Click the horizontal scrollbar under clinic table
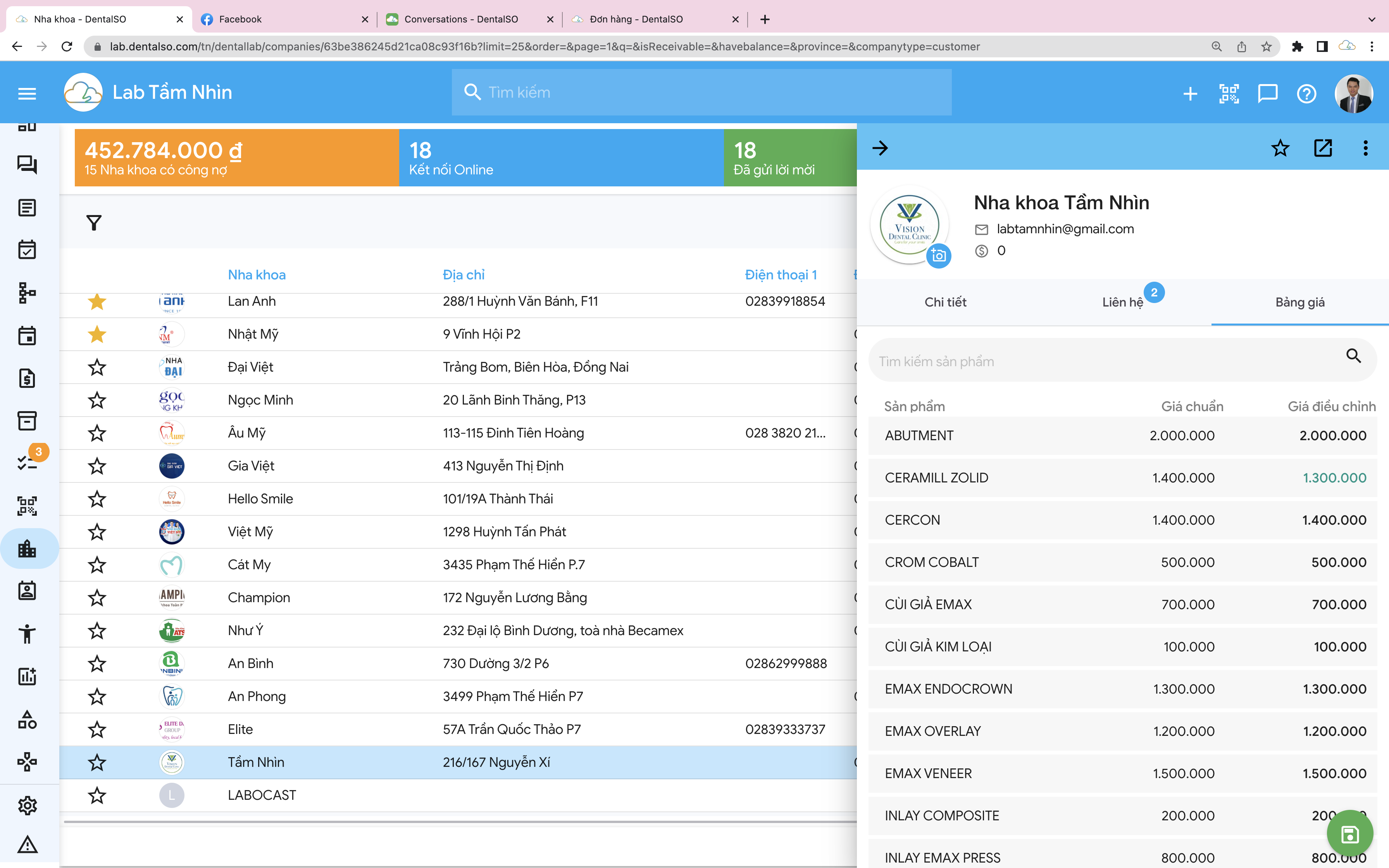This screenshot has width=1389, height=868. pos(460,821)
